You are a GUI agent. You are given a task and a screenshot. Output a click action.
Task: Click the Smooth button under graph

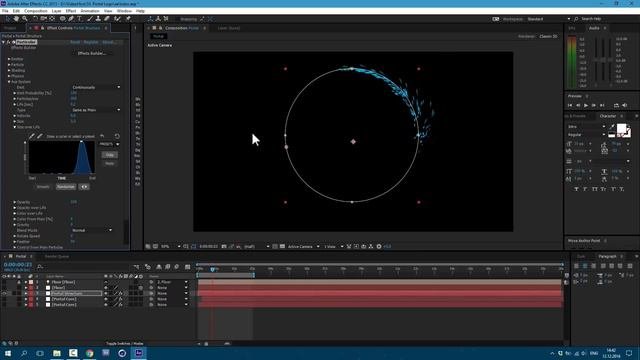click(x=43, y=187)
